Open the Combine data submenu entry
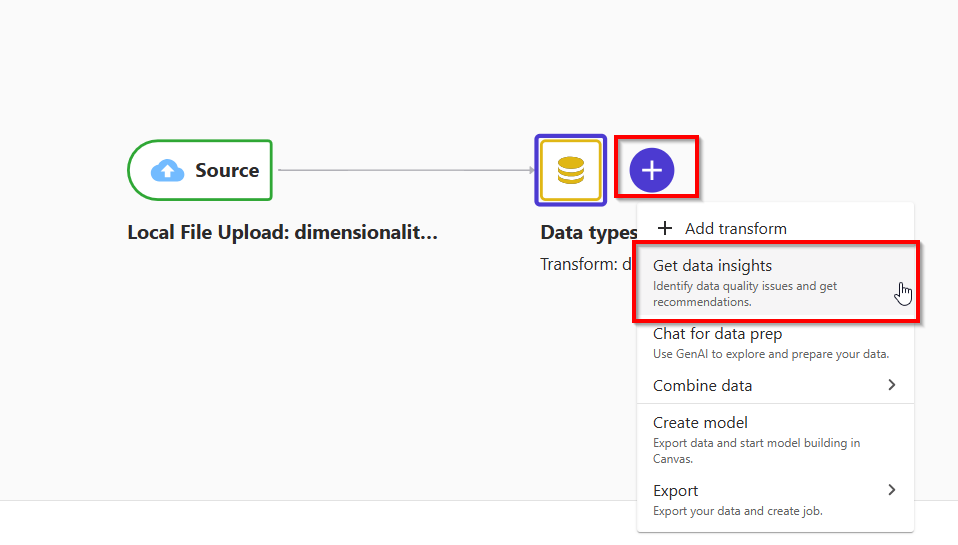Image resolution: width=958 pixels, height=545 pixels. (702, 386)
